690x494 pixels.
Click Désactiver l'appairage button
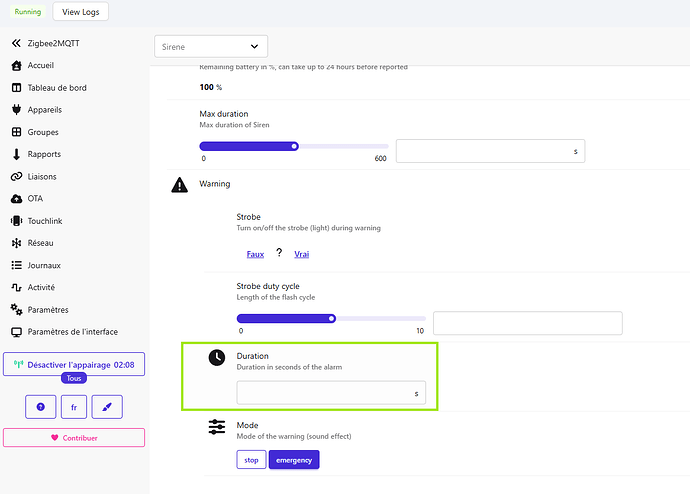pyautogui.click(x=74, y=364)
